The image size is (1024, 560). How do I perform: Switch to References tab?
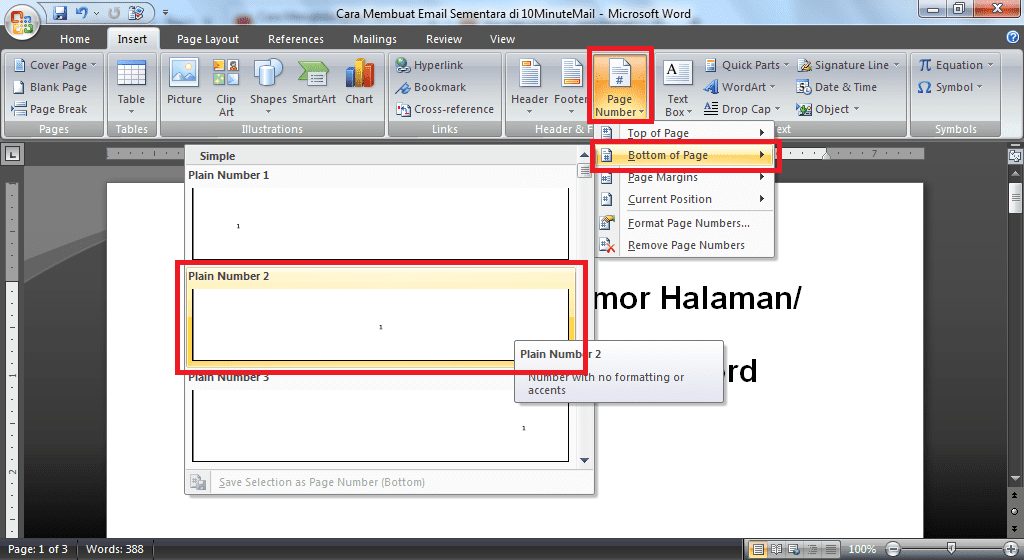point(295,39)
